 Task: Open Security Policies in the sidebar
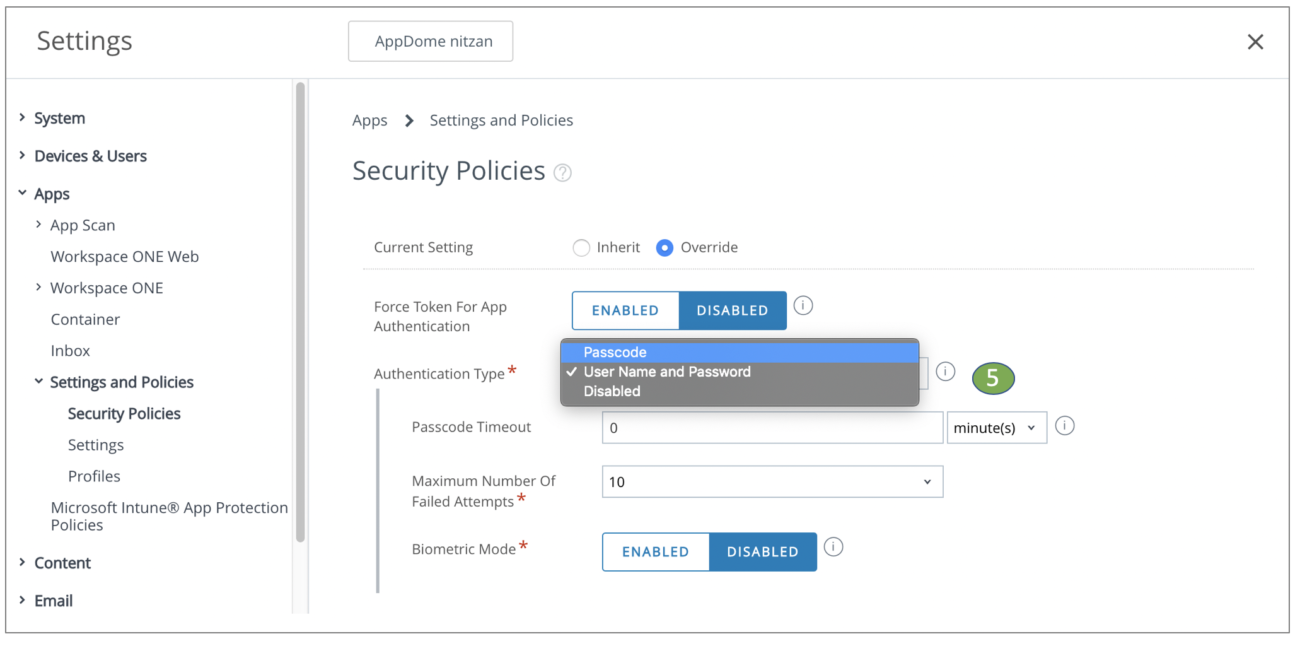123,413
